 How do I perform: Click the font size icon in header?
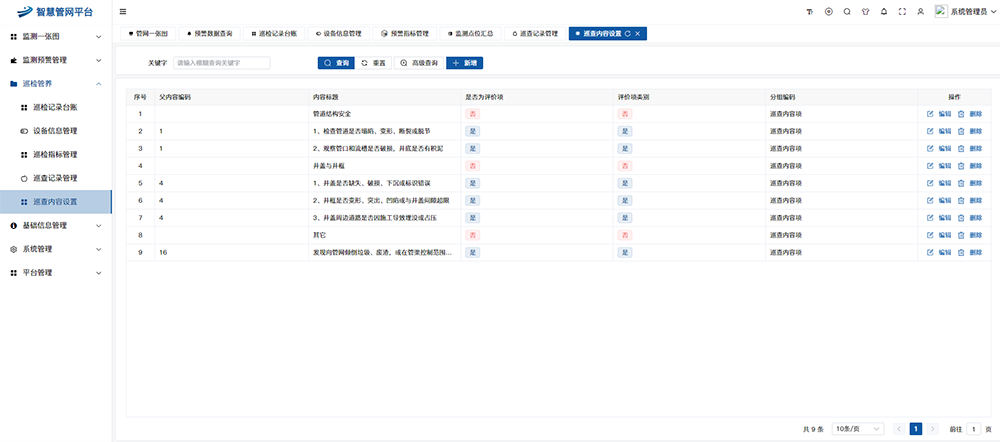(x=810, y=11)
